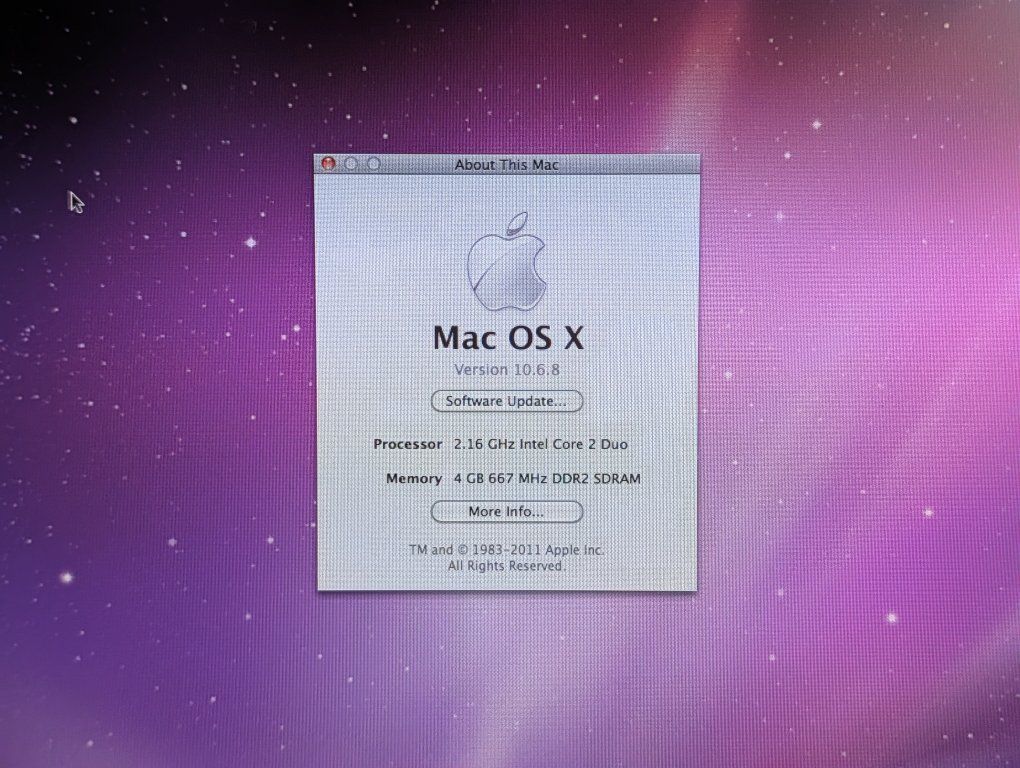The width and height of the screenshot is (1020, 768).
Task: Click the About This Mac title bar
Action: [x=507, y=165]
